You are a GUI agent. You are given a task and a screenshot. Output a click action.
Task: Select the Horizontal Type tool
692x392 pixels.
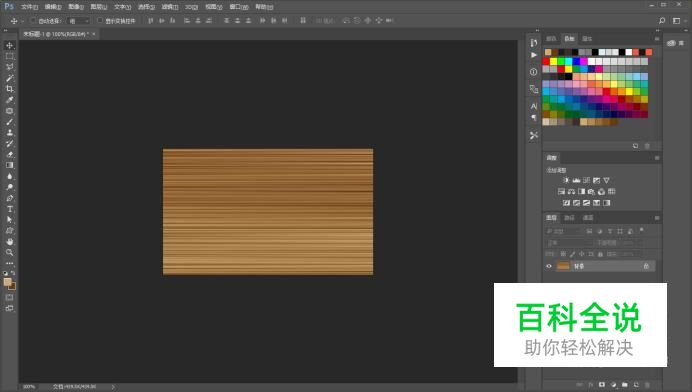[x=9, y=209]
